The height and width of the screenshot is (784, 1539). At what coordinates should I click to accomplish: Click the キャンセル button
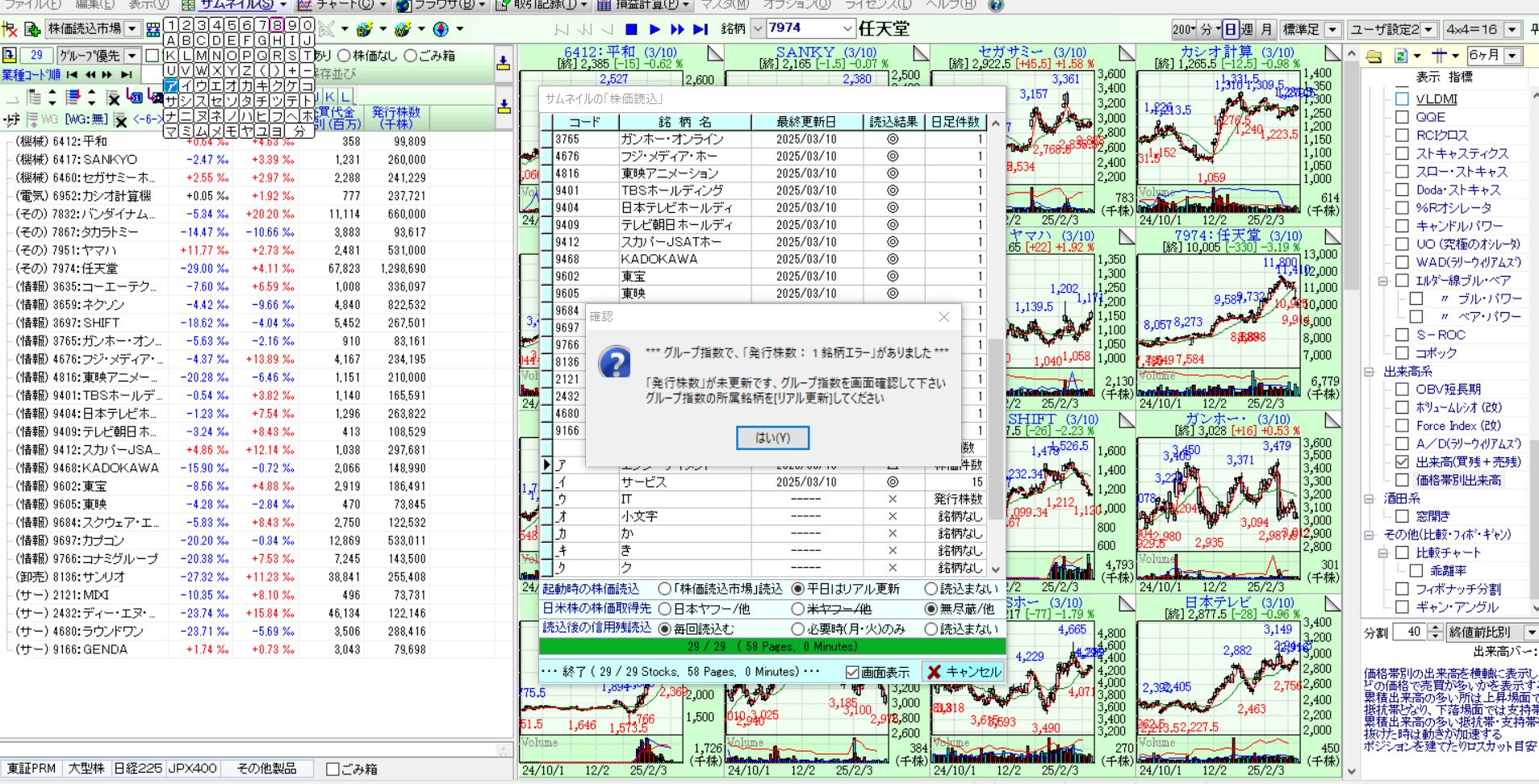(x=964, y=672)
